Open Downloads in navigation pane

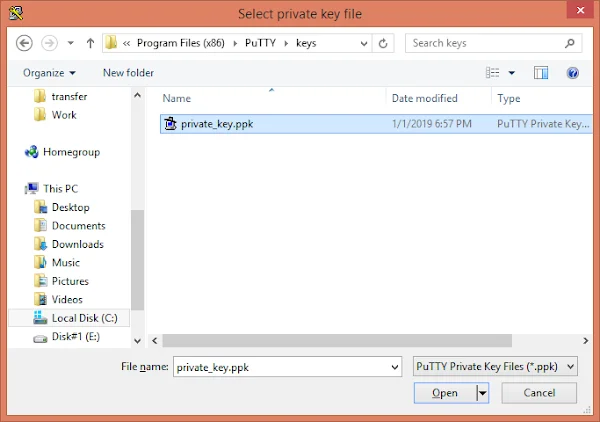pos(78,244)
